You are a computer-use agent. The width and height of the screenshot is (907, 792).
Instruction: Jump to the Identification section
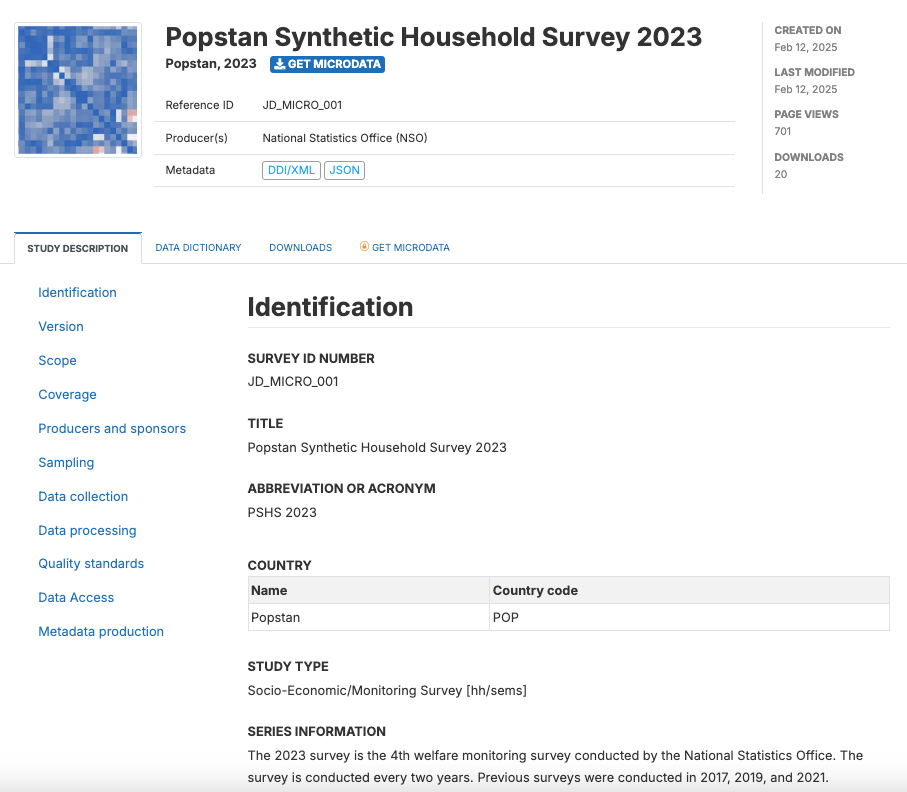pos(77,293)
